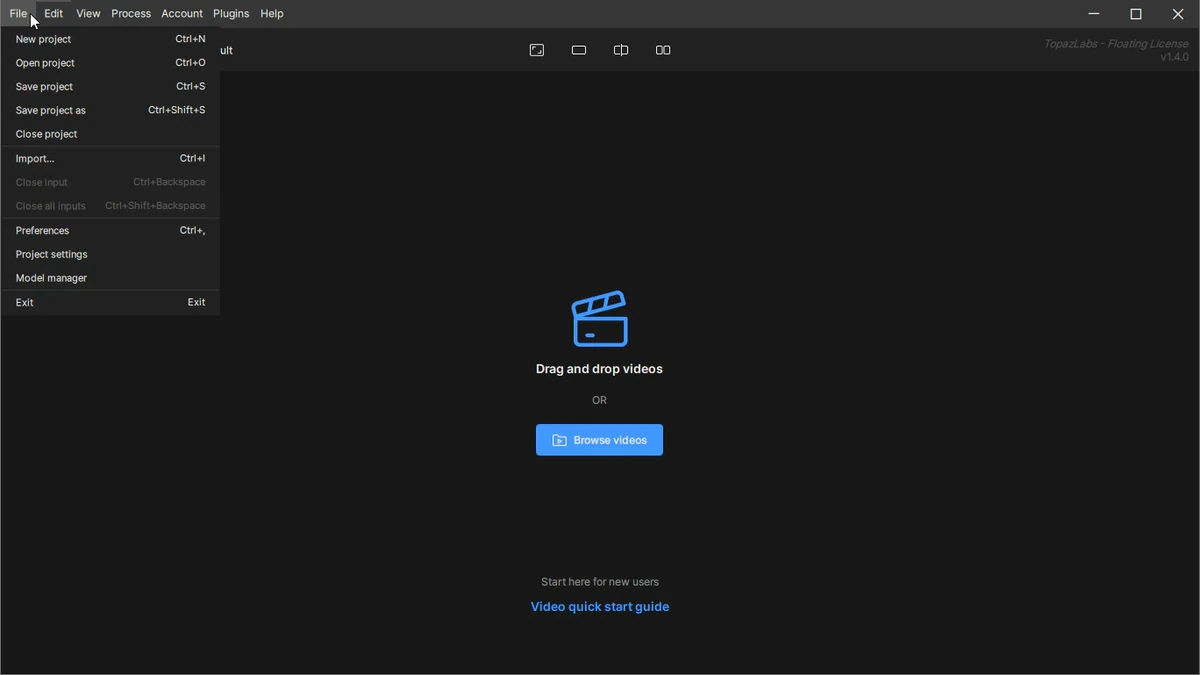
Task: Switch to split view layout icon
Action: [x=621, y=50]
